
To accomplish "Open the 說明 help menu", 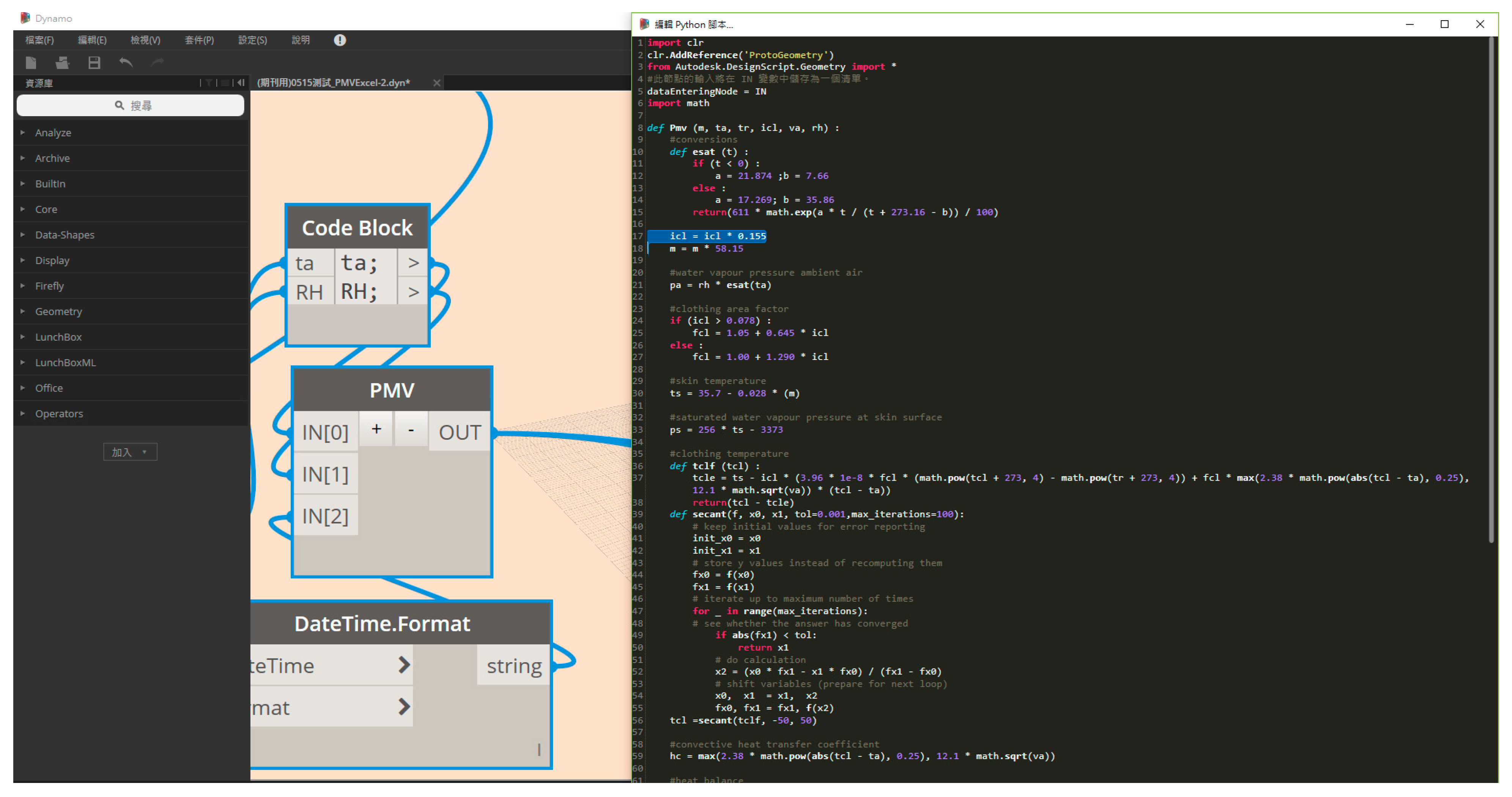I will tap(301, 40).
